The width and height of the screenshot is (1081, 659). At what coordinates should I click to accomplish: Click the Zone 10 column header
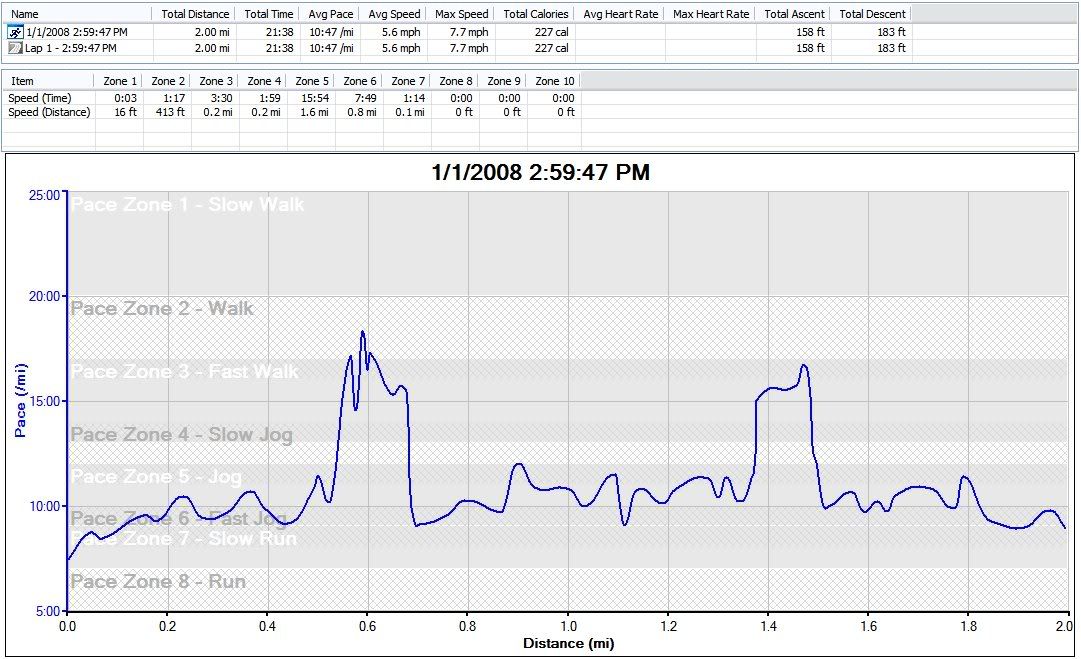[x=555, y=81]
